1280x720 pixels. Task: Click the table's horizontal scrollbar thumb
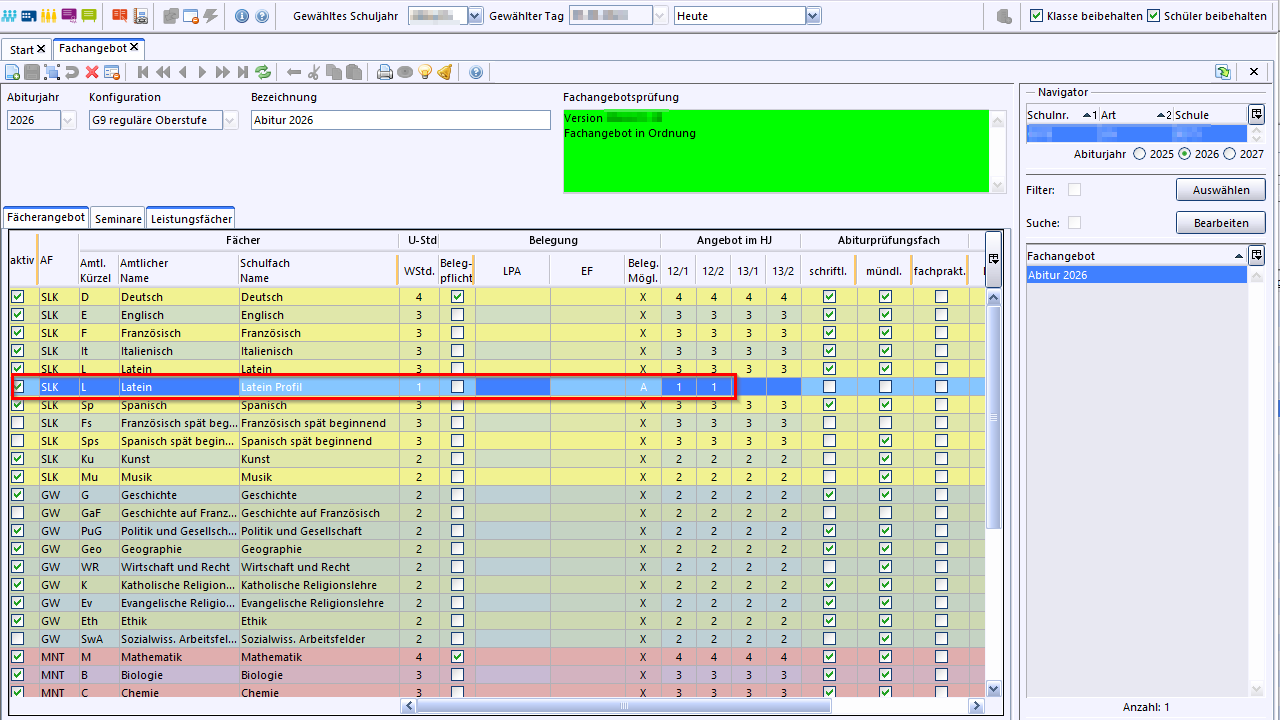[x=624, y=707]
